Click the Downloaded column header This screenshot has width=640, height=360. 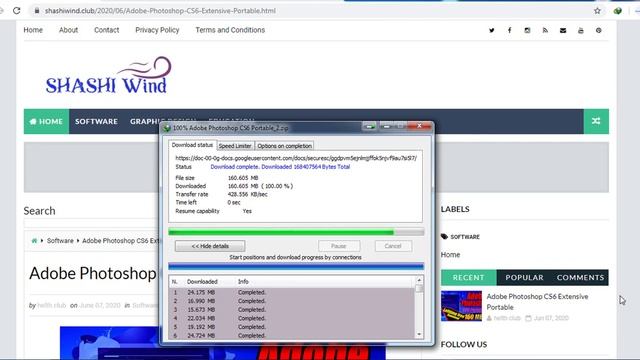click(x=202, y=282)
